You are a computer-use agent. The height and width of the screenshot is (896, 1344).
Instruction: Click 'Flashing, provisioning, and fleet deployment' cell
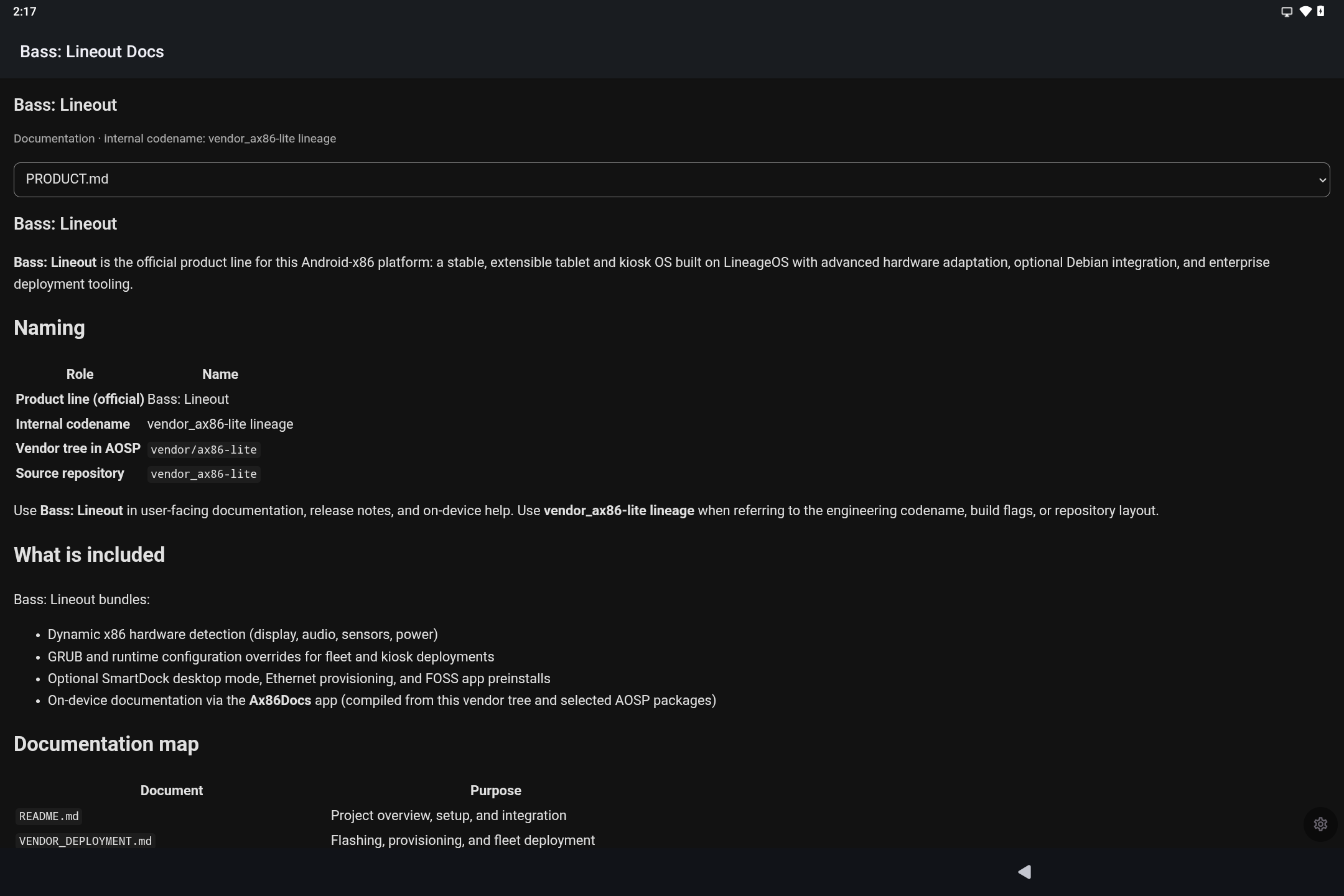coord(463,841)
